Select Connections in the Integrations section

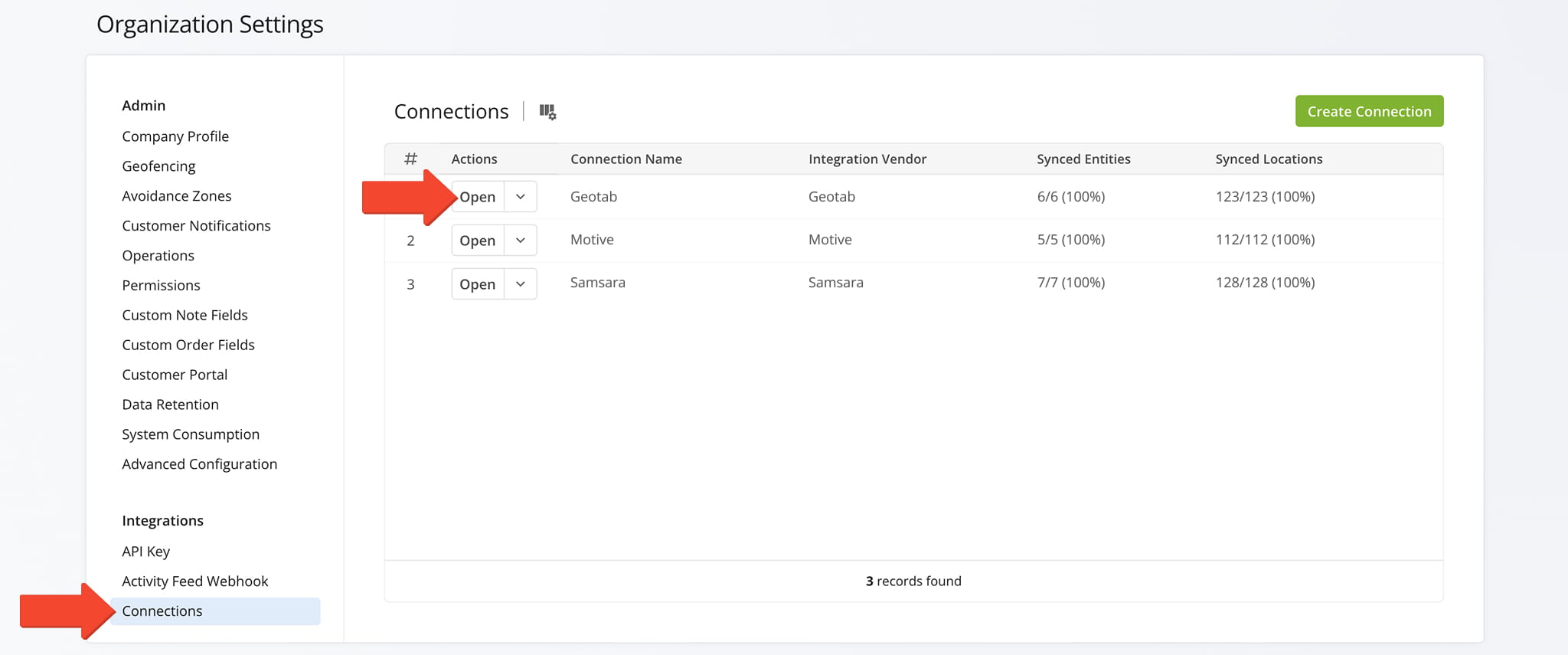pos(162,611)
